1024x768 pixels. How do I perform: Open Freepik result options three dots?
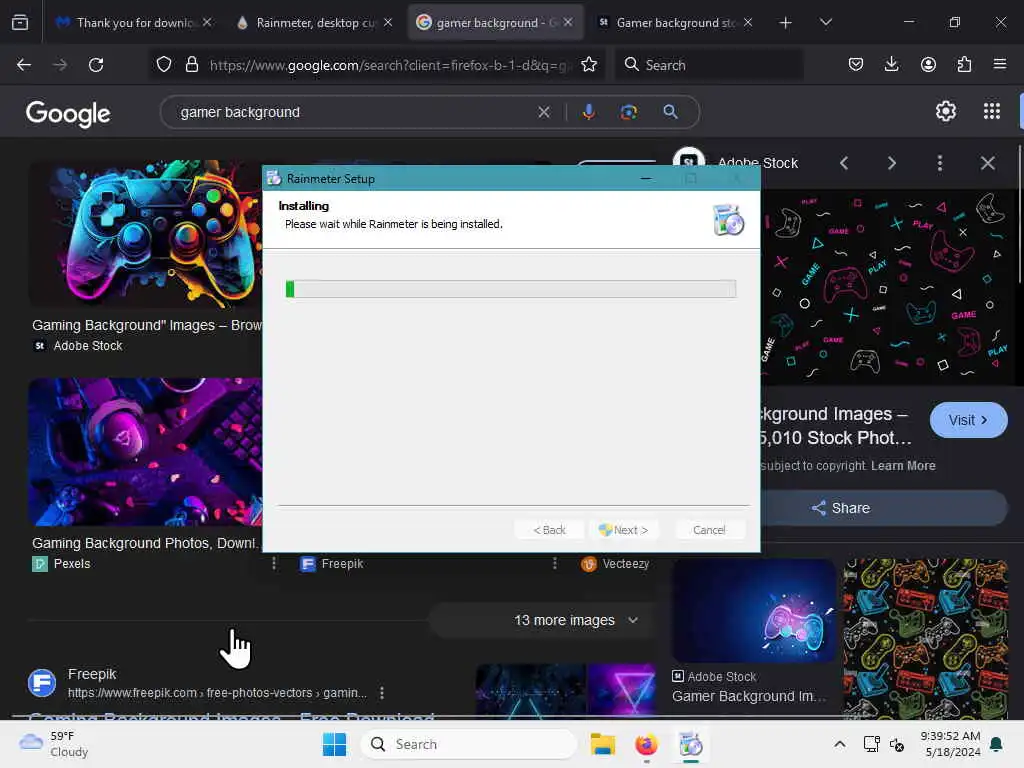[x=381, y=692]
